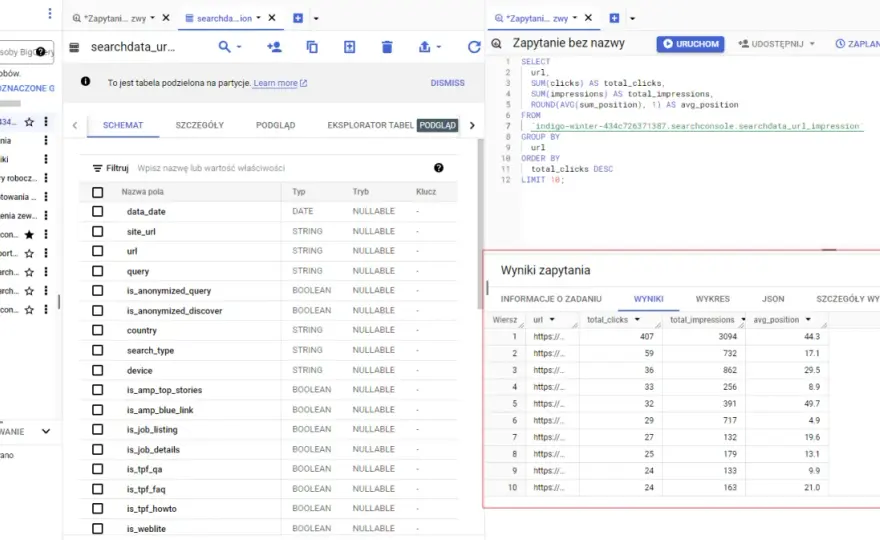
Task: Open the new tab plus icon in right pane
Action: pyautogui.click(x=615, y=19)
